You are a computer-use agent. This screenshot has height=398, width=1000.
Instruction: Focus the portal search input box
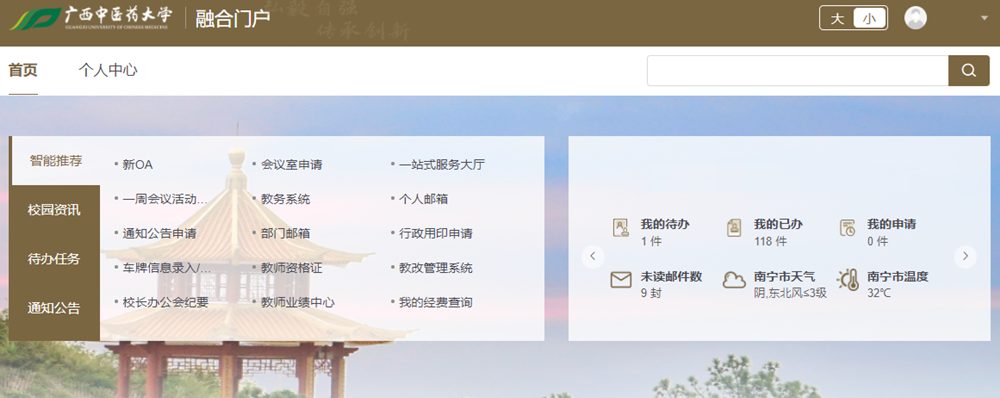click(x=798, y=71)
